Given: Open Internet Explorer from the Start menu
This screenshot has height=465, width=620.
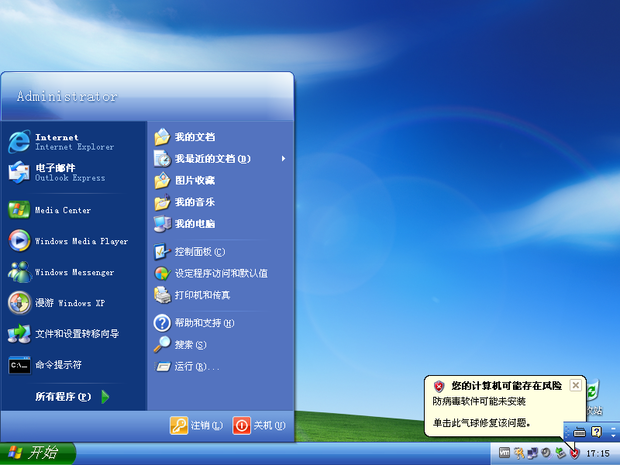Looking at the screenshot, I should [74, 142].
